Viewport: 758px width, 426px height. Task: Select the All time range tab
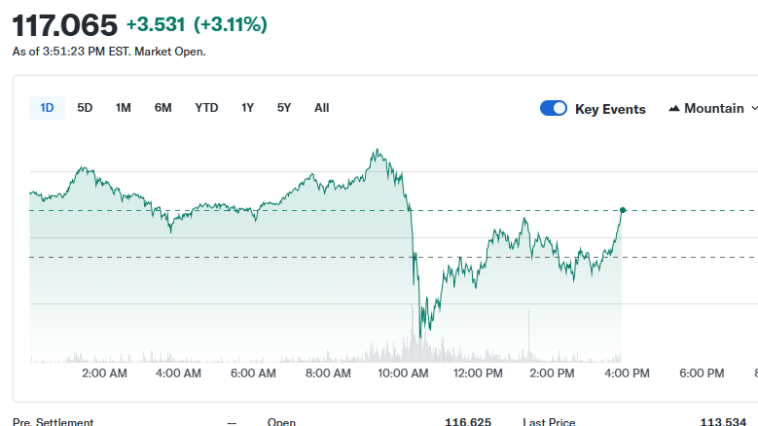pos(321,108)
